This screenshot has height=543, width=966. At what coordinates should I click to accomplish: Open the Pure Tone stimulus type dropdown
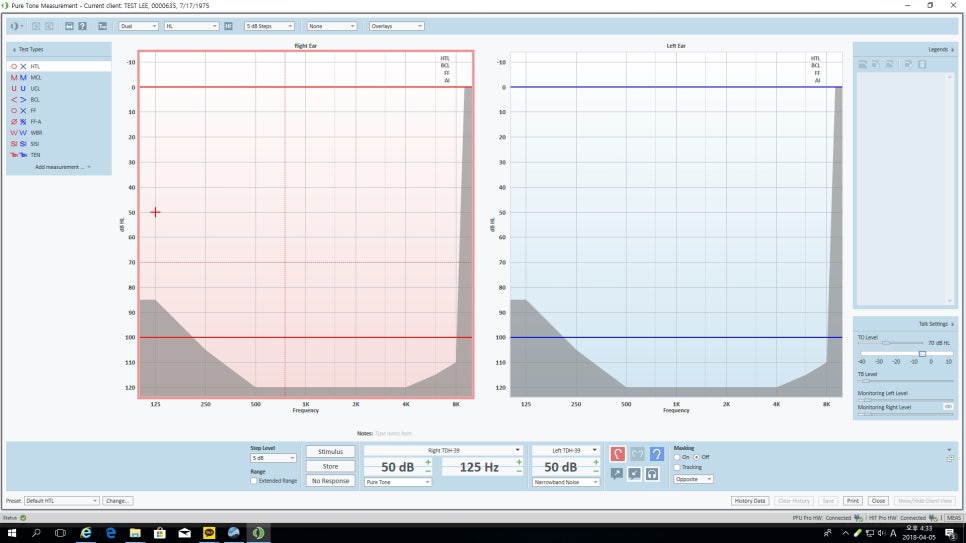pos(397,482)
